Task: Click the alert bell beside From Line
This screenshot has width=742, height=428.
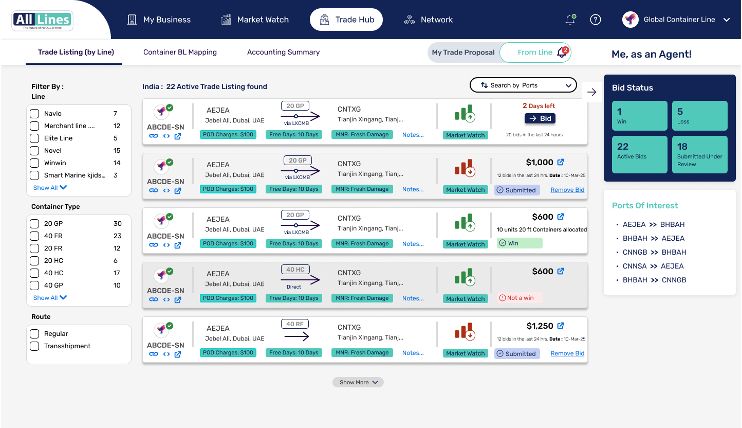Action: pos(563,52)
